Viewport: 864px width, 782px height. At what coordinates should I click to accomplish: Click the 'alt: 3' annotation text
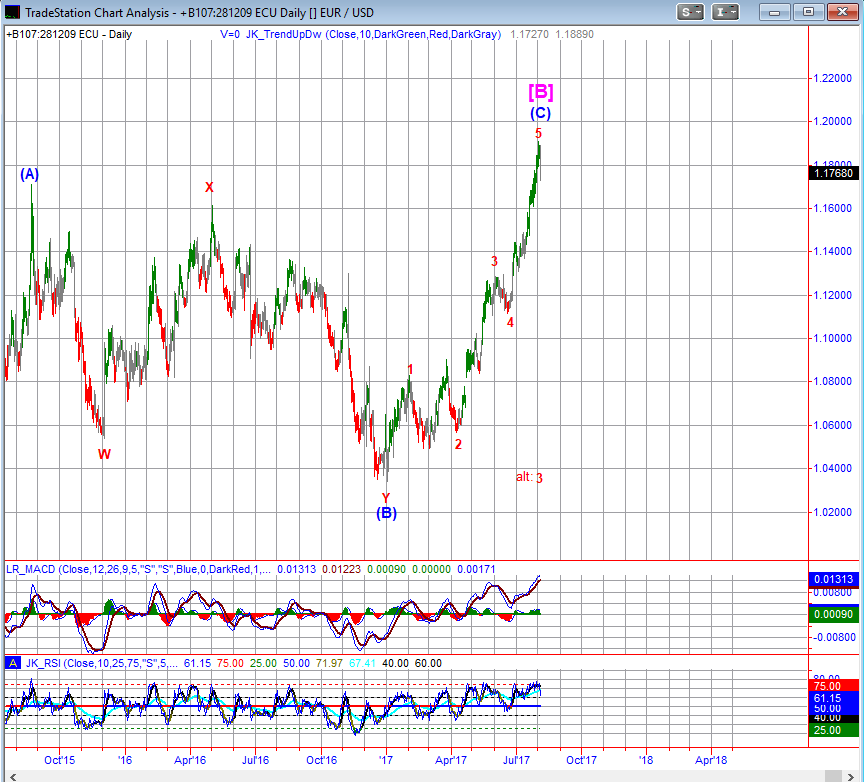pyautogui.click(x=529, y=477)
